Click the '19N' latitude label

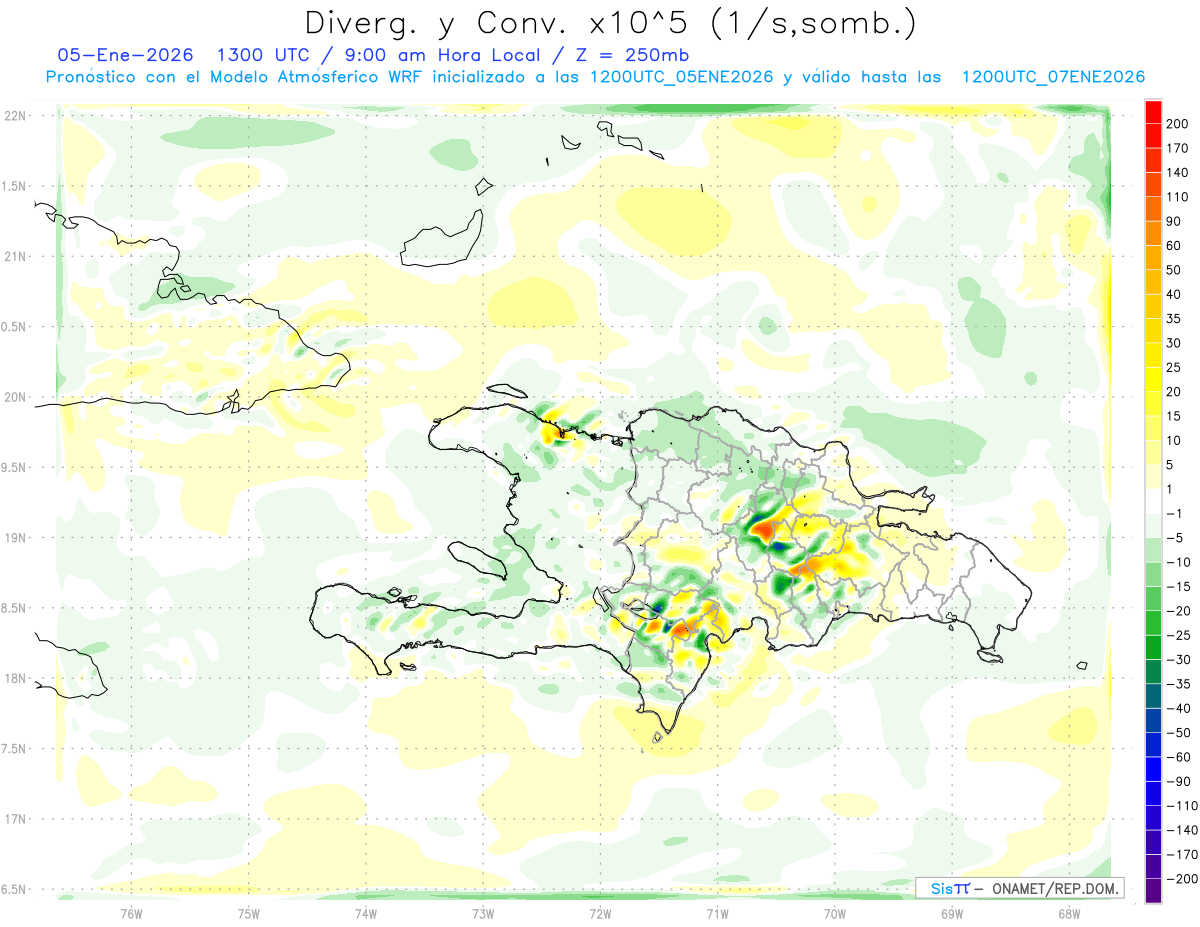pos(14,538)
